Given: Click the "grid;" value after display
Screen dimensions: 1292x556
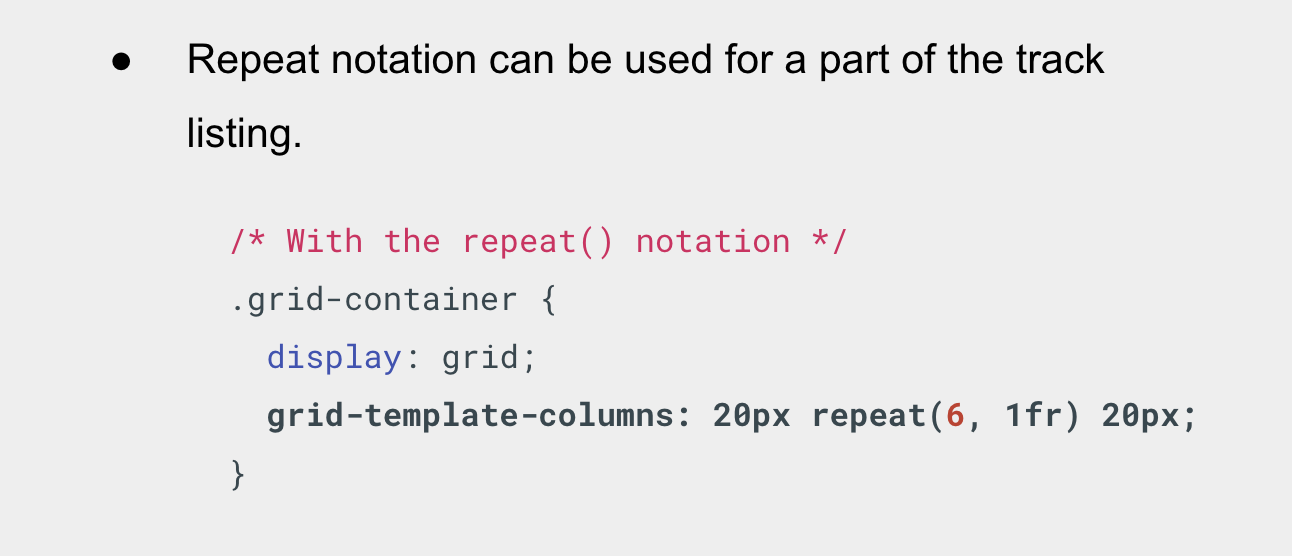Looking at the screenshot, I should pyautogui.click(x=489, y=358).
